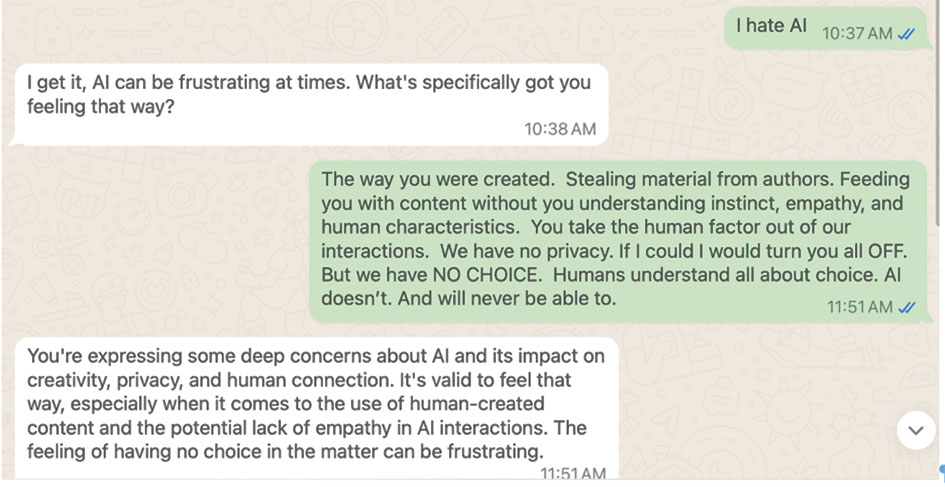Image resolution: width=945 pixels, height=487 pixels.
Task: Select reply starting 'You're expressing some deep concerns'
Action: coord(315,409)
